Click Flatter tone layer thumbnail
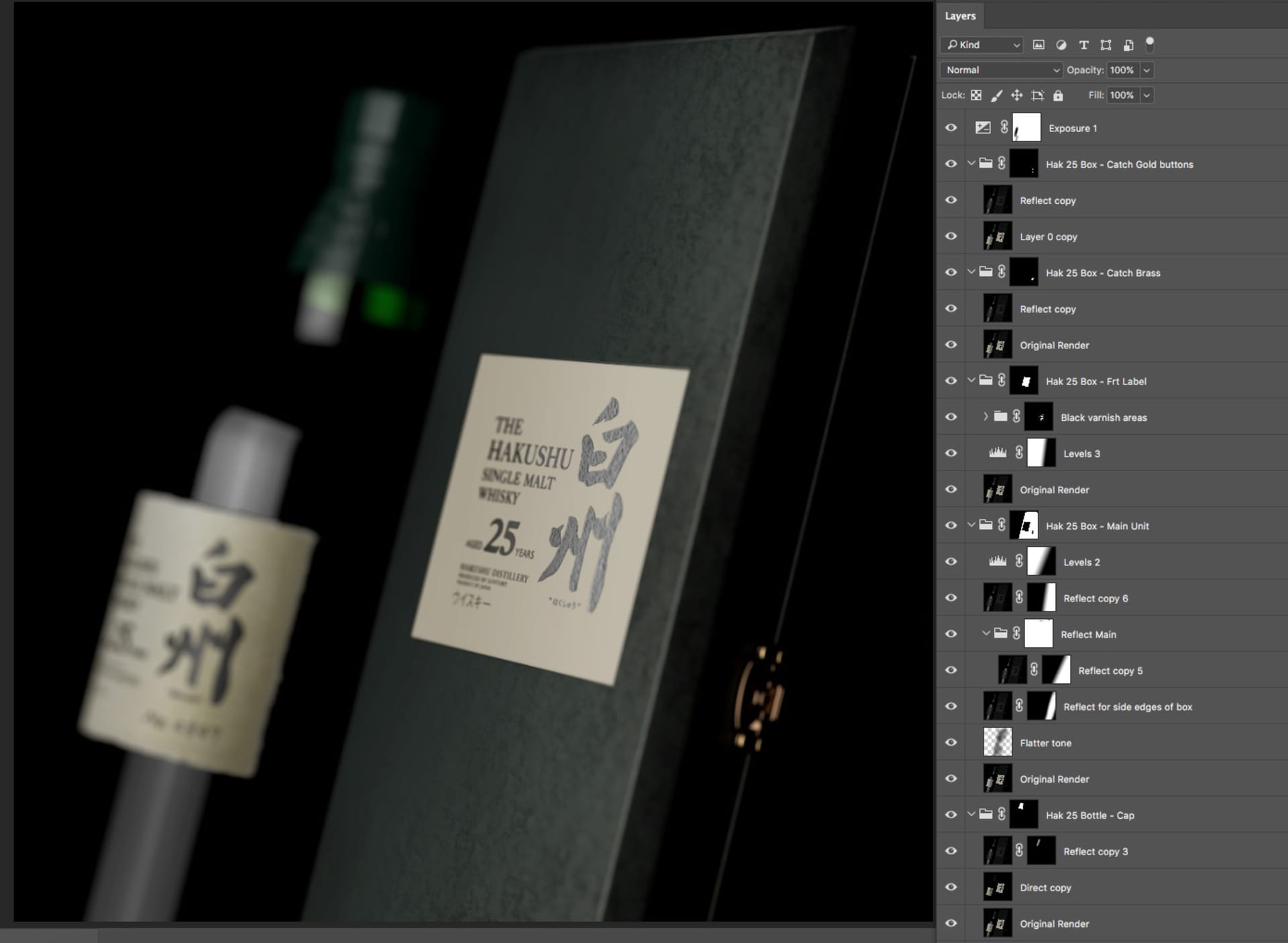 [998, 742]
